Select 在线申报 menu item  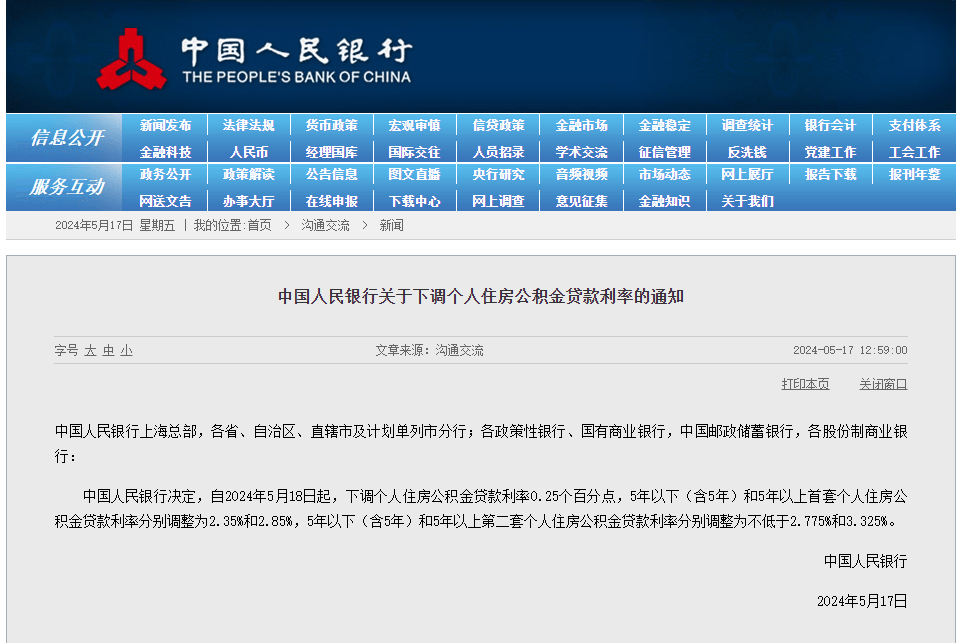point(331,201)
